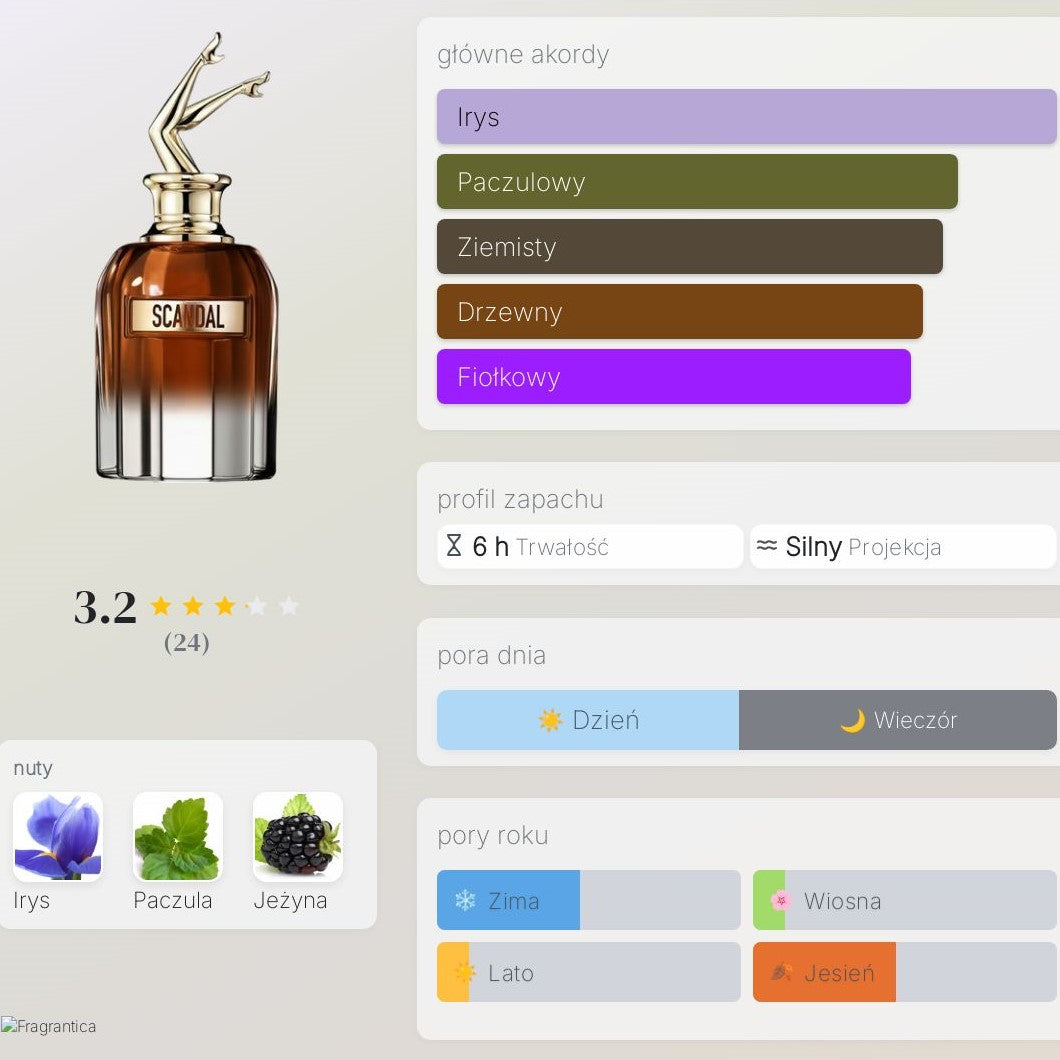Click the 6 h Trwałość box

tap(590, 546)
